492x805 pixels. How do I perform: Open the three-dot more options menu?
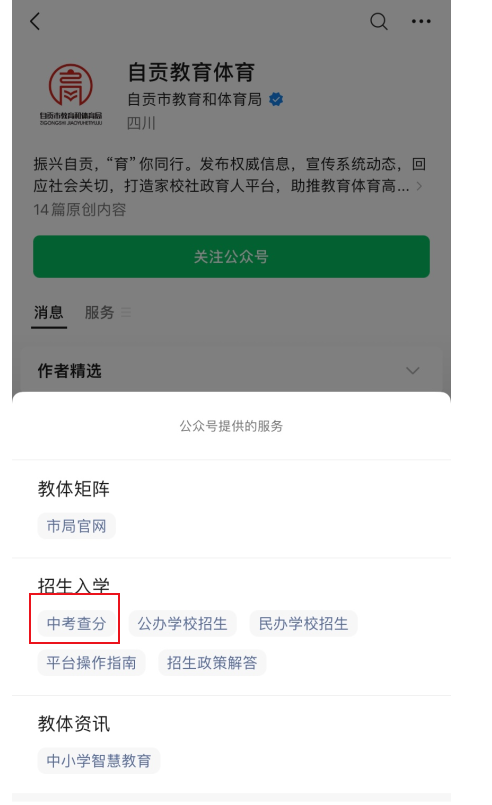pyautogui.click(x=421, y=21)
